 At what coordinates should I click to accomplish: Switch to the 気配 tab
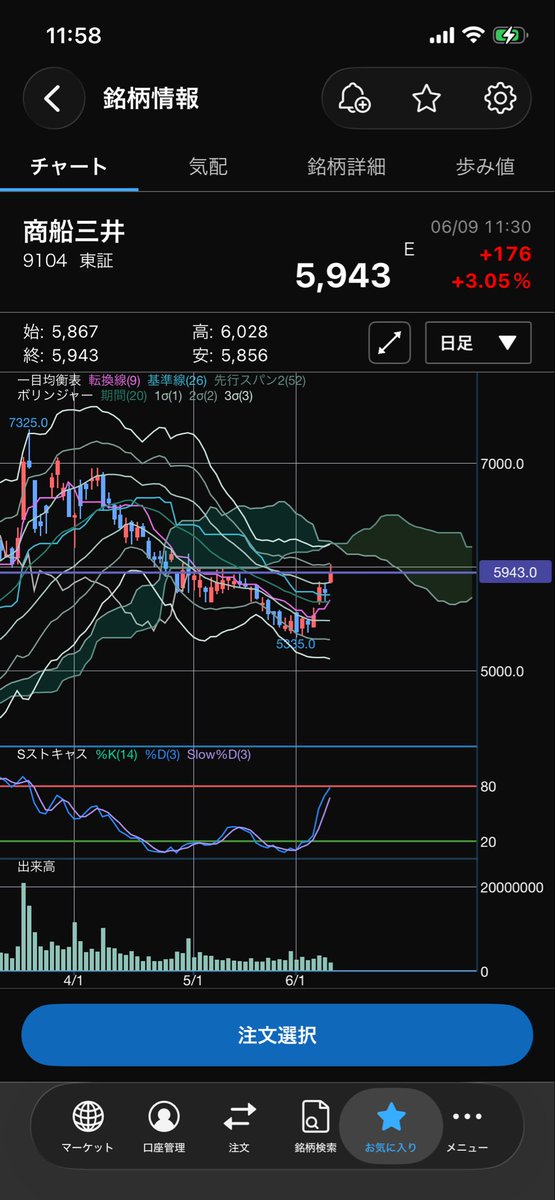(208, 166)
